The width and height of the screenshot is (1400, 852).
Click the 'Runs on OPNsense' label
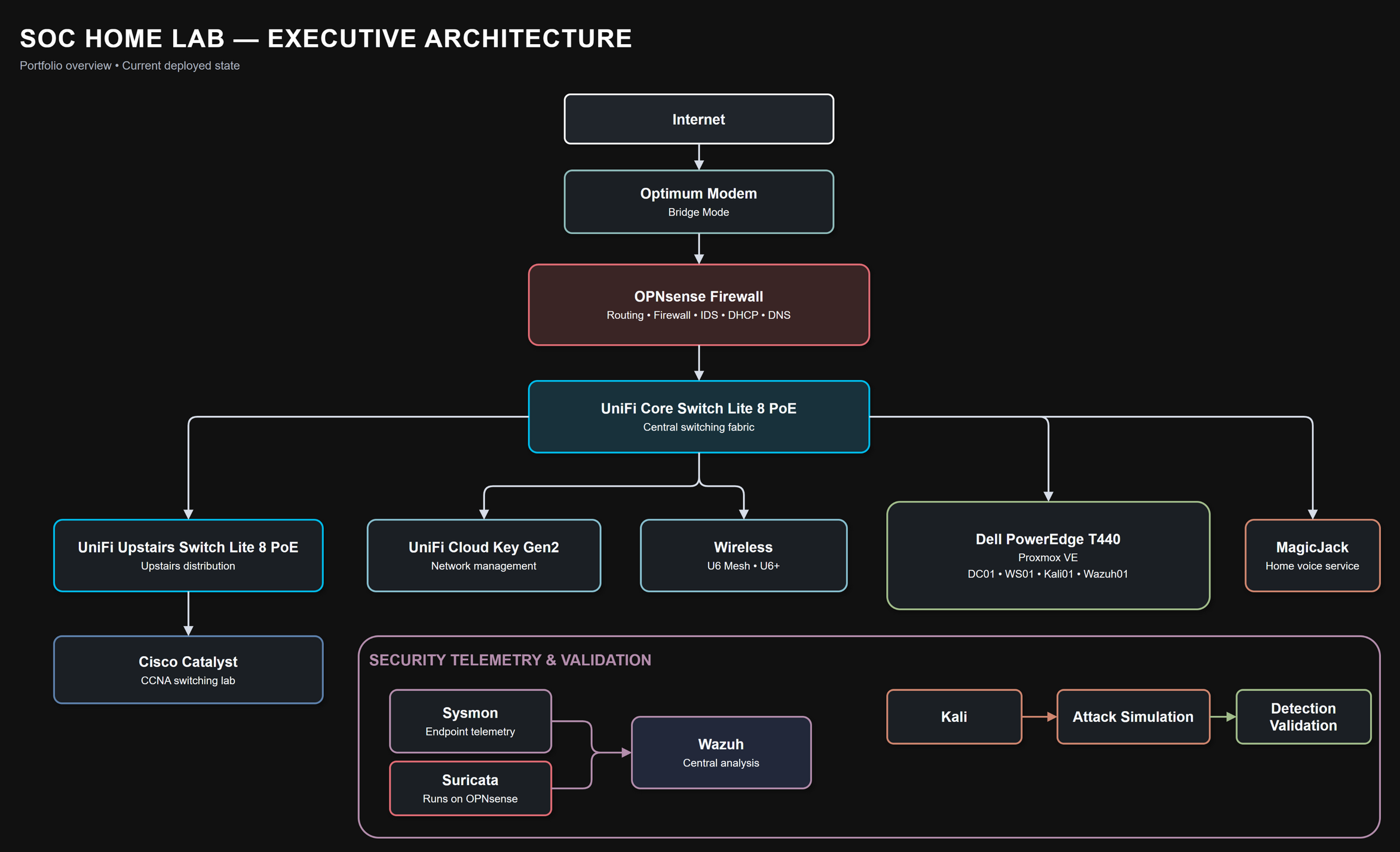click(x=470, y=799)
